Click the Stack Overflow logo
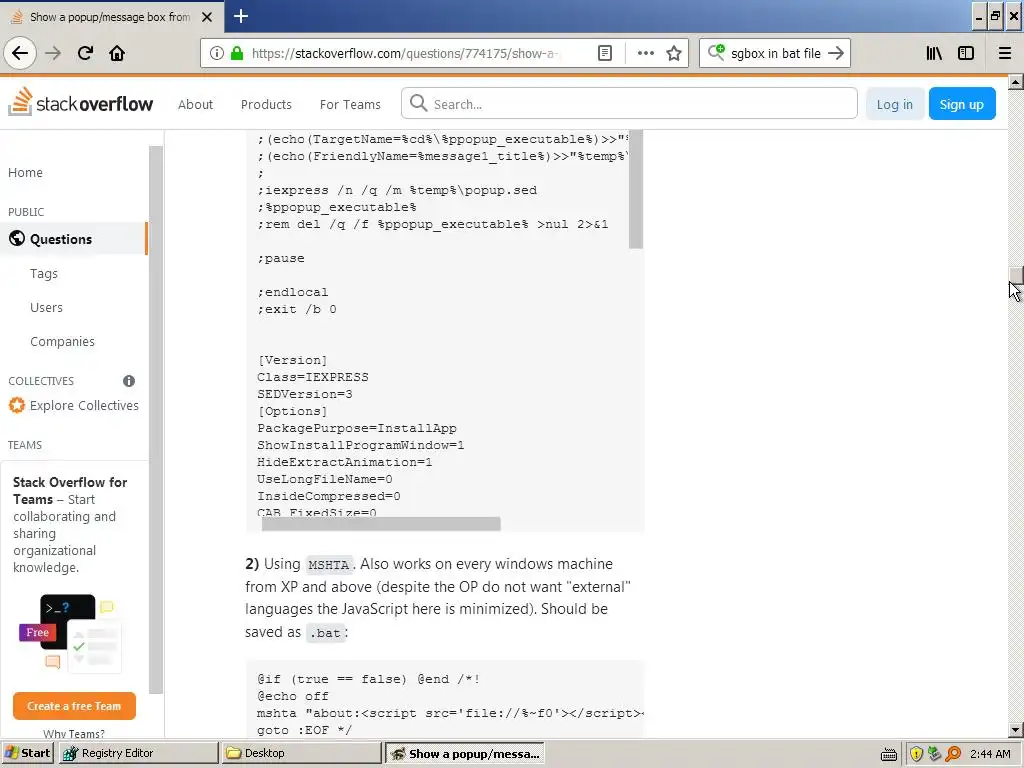The width and height of the screenshot is (1024, 768). tap(80, 103)
